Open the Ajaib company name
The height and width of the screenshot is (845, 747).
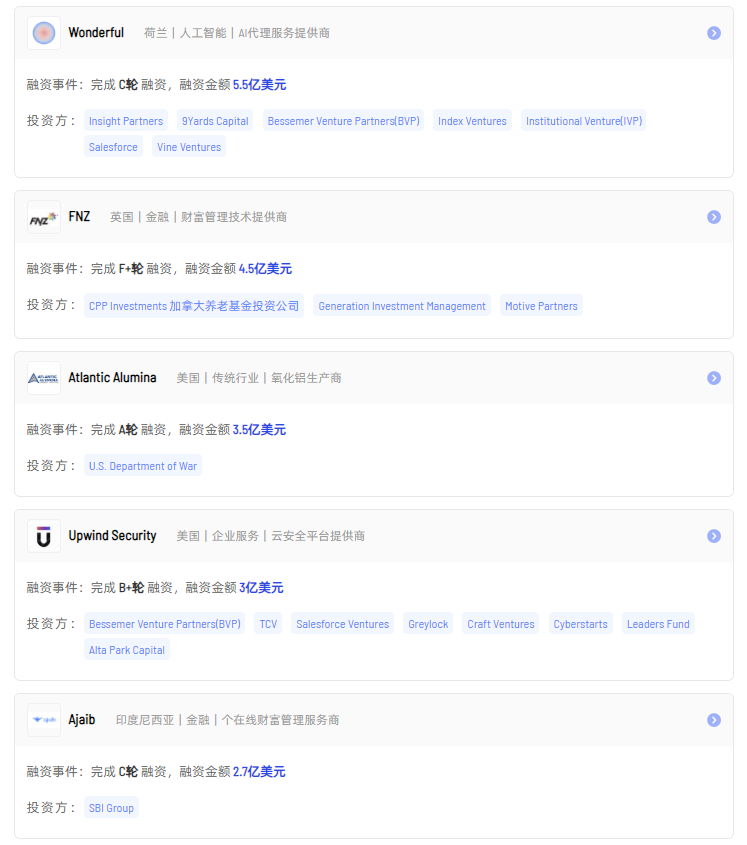81,719
